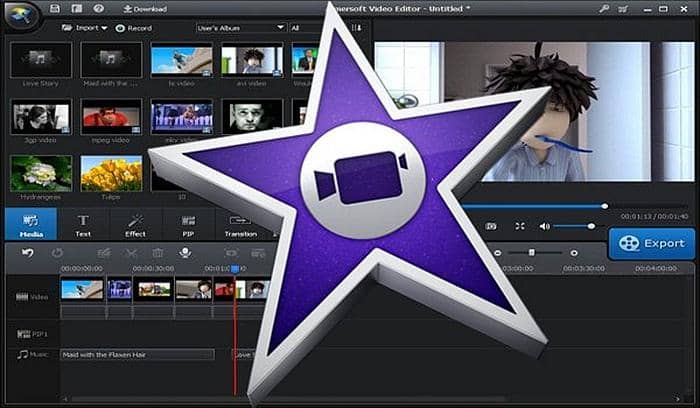Click the trash delete icon

(x=158, y=253)
